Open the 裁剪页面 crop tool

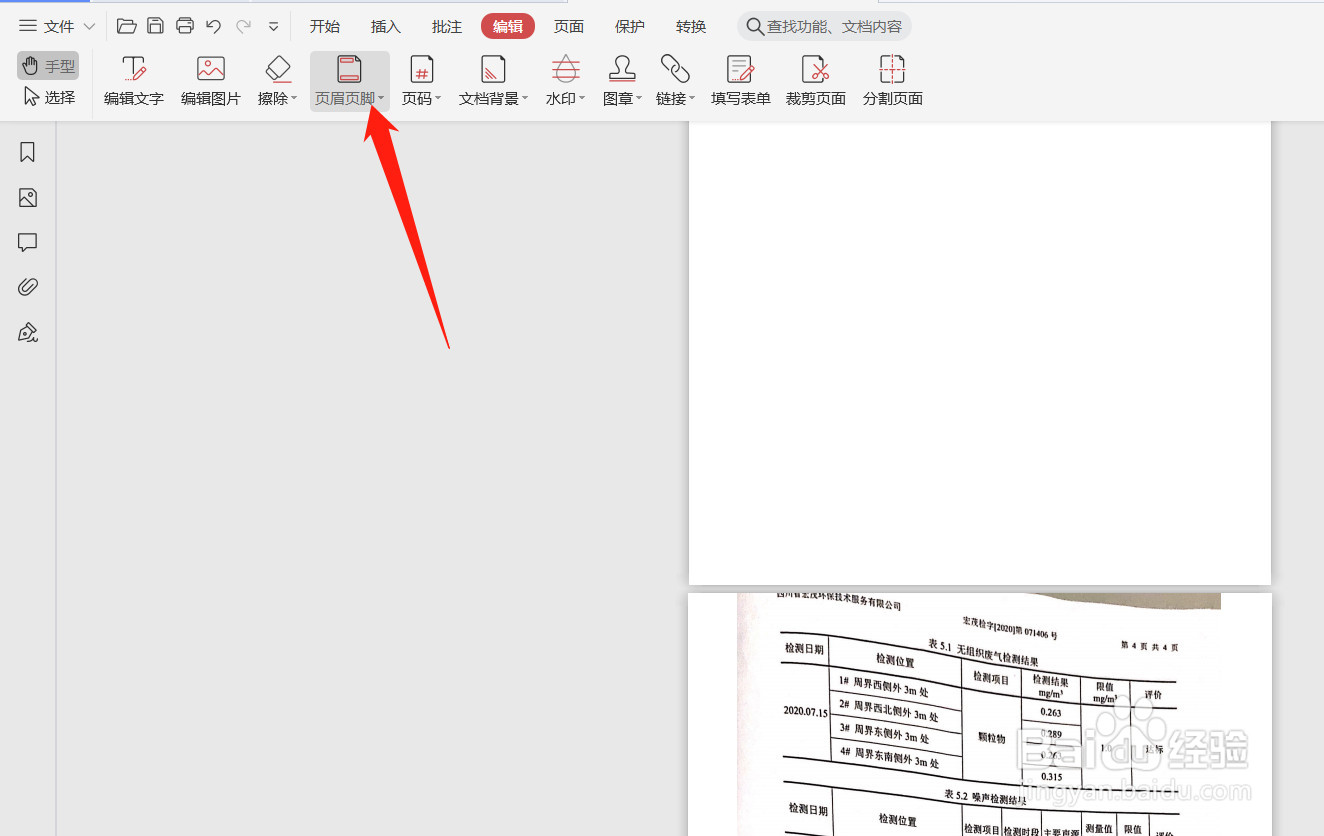816,81
